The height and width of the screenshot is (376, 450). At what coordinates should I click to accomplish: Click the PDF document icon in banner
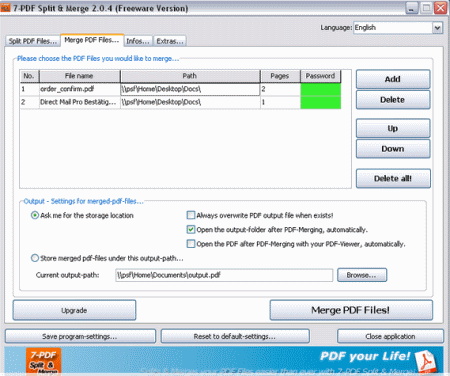pos(425,361)
